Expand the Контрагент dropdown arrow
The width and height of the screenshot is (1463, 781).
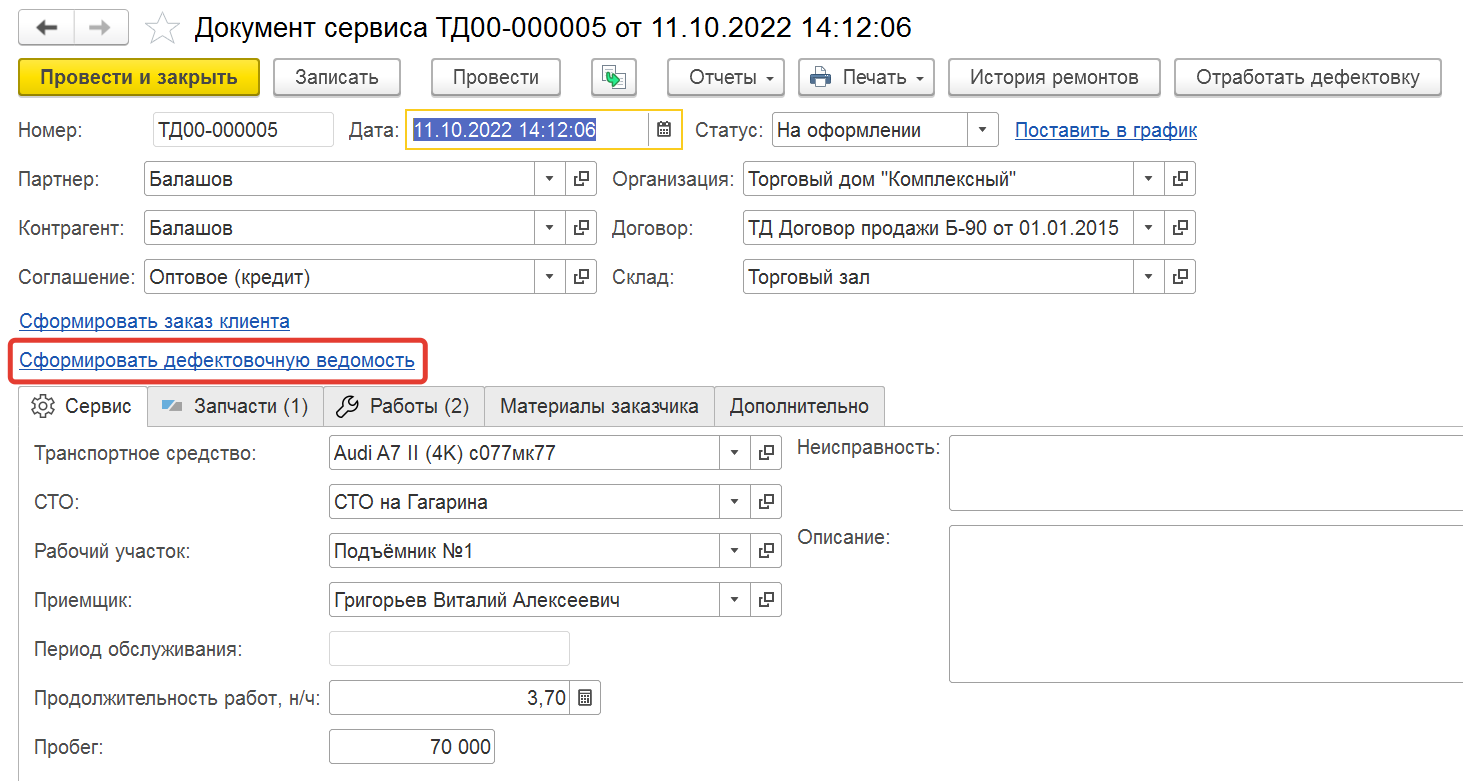pyautogui.click(x=550, y=228)
